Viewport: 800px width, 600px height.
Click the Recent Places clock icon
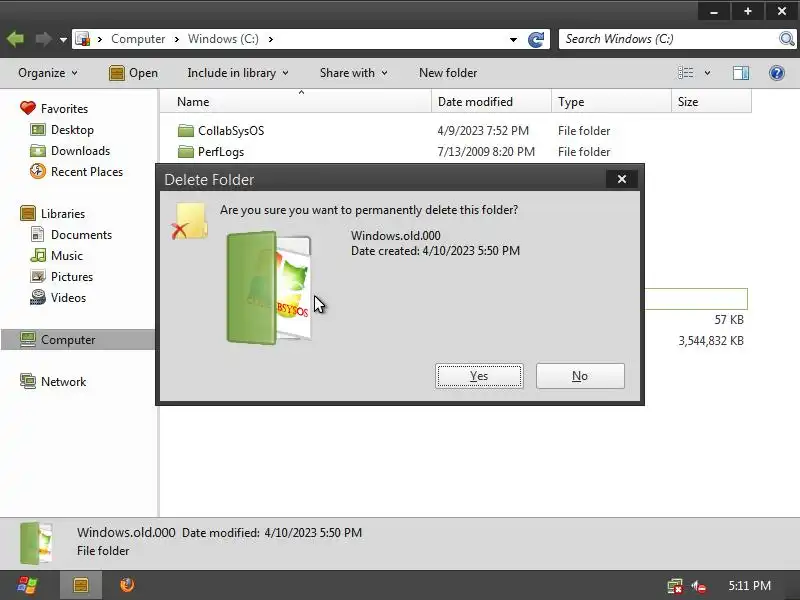[x=38, y=171]
